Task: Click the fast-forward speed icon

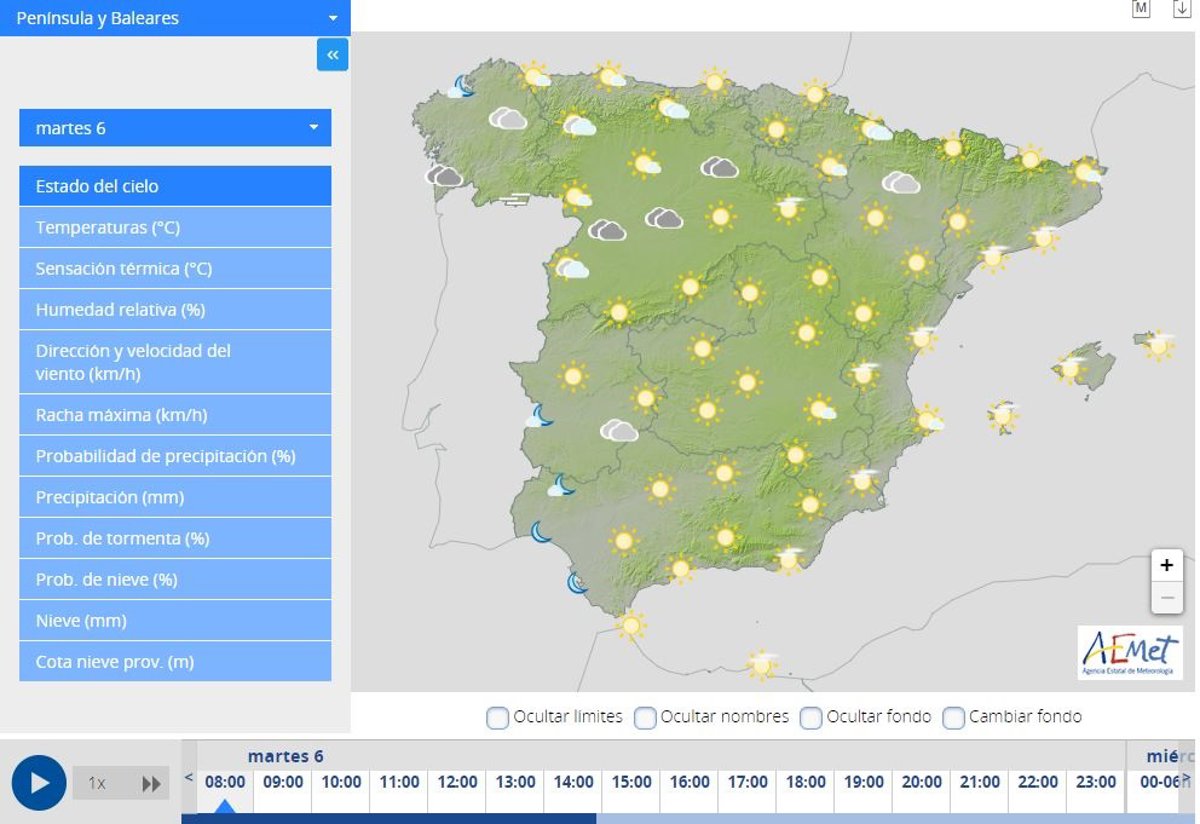Action: 151,783
